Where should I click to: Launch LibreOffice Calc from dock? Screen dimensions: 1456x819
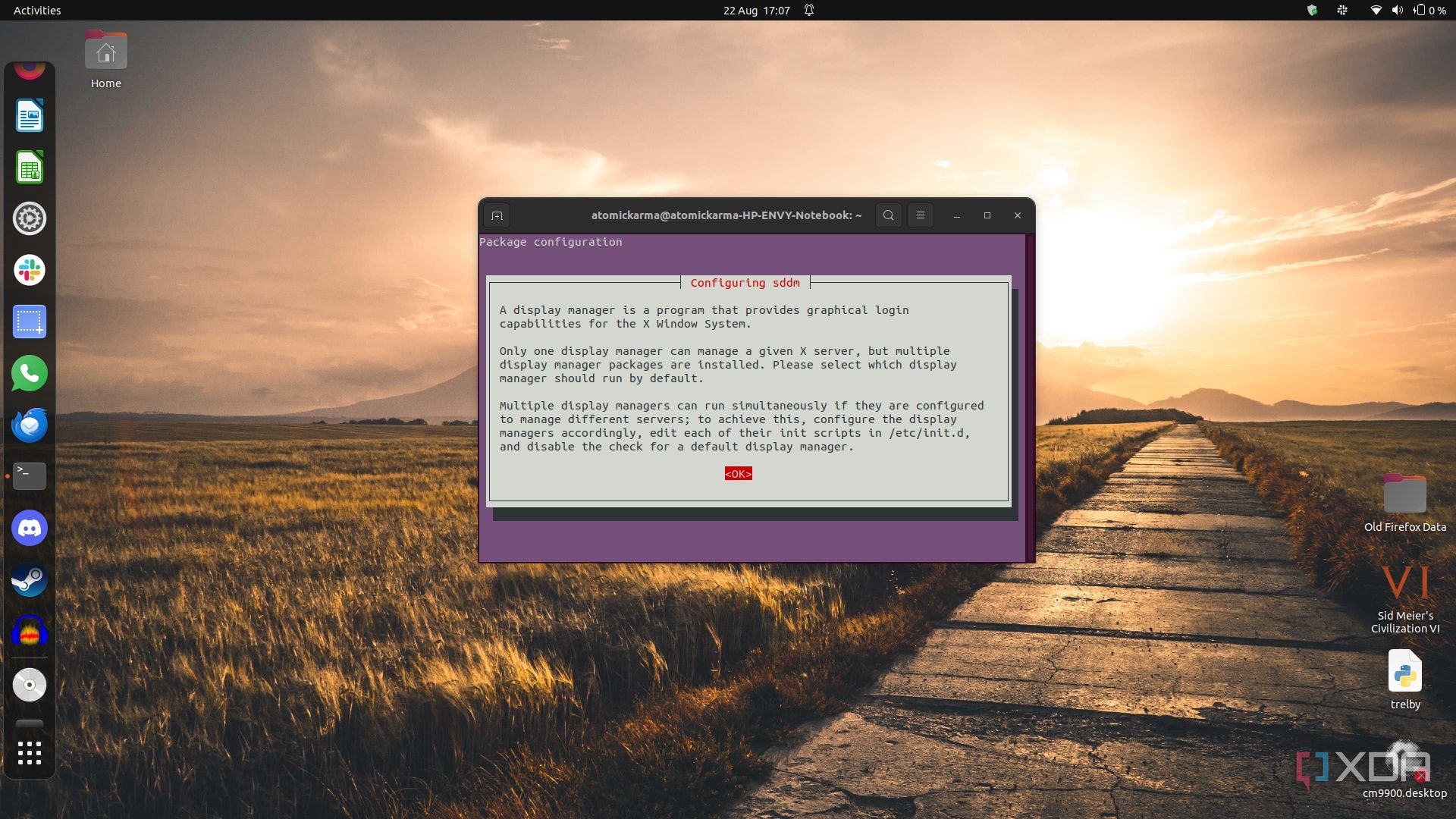coord(30,168)
